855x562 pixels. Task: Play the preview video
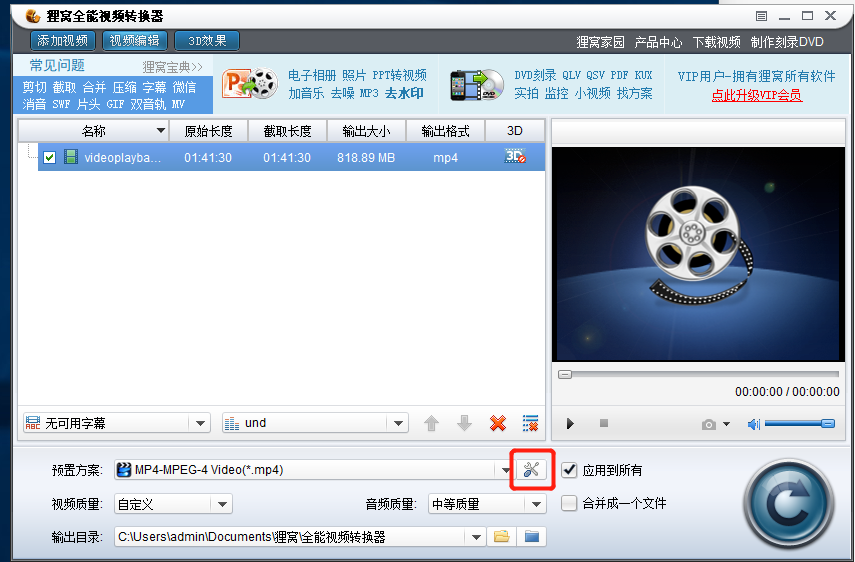[570, 424]
